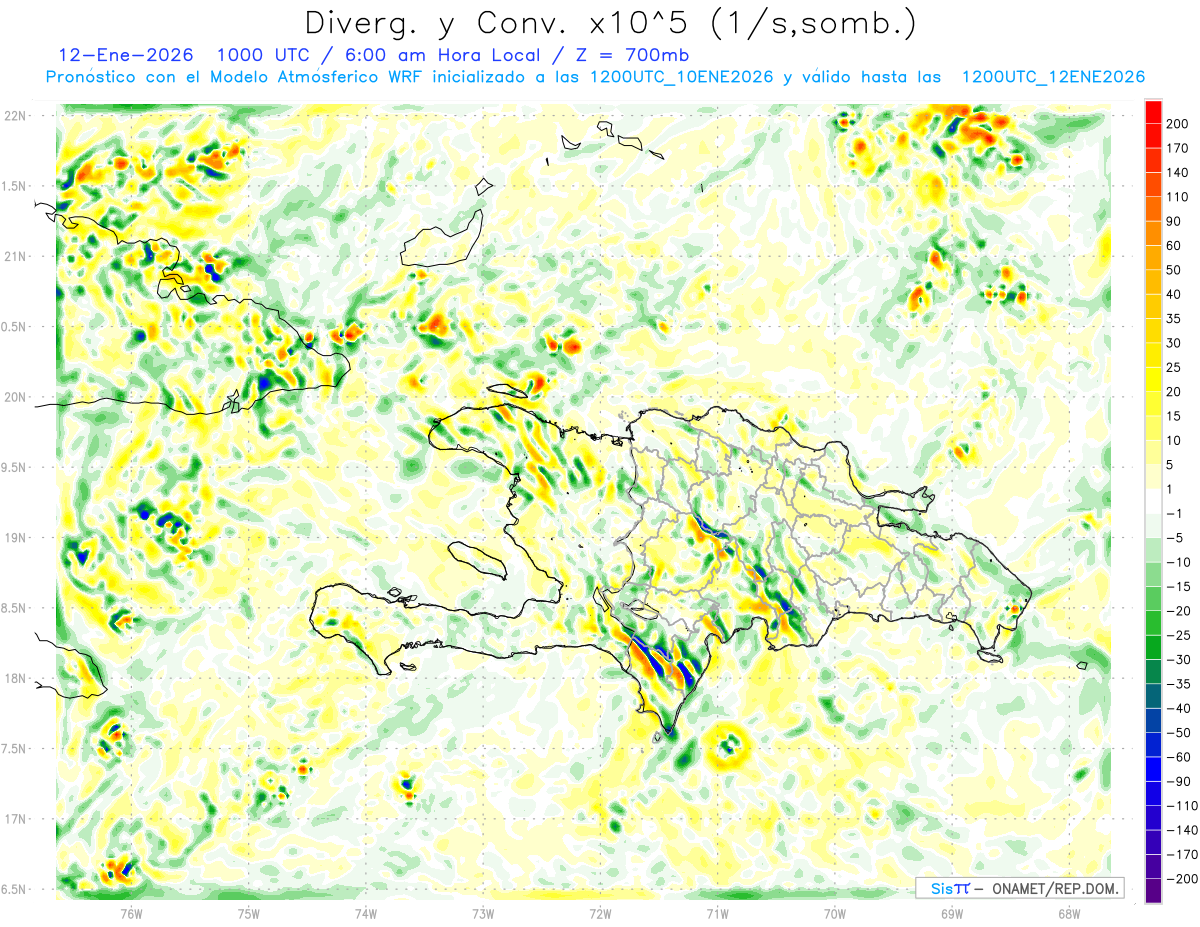Click the colorbar value '110'

click(1178, 197)
